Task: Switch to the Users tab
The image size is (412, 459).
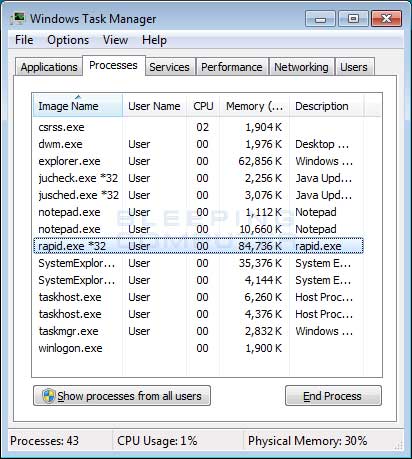Action: pyautogui.click(x=354, y=67)
